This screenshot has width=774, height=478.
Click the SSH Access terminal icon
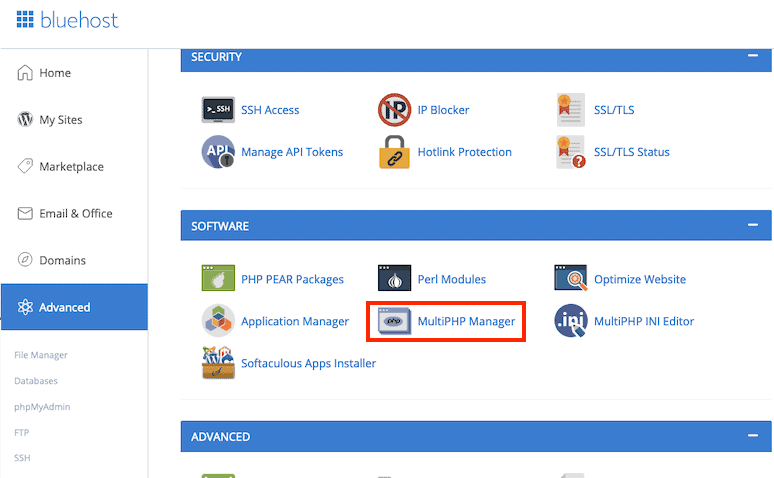(218, 110)
